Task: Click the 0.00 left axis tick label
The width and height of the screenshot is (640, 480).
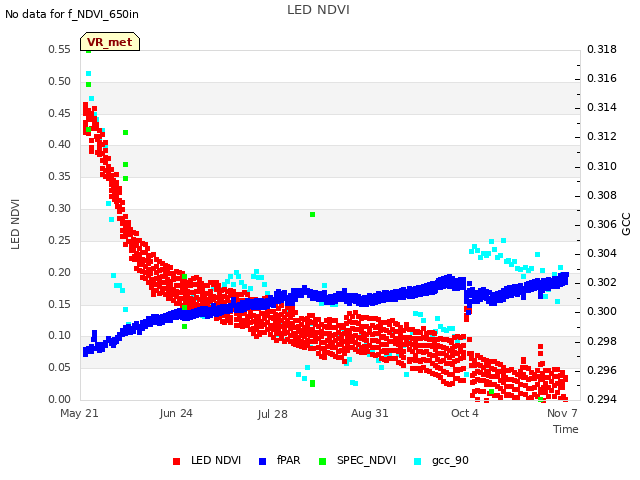Action: tap(60, 399)
